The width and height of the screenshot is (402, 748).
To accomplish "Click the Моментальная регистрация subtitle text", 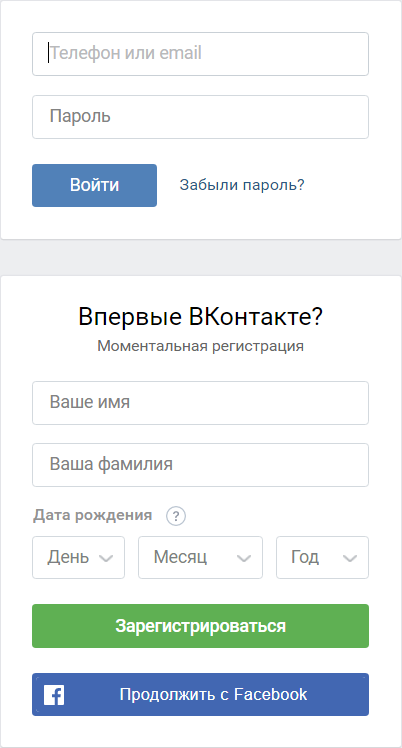I will tap(200, 346).
